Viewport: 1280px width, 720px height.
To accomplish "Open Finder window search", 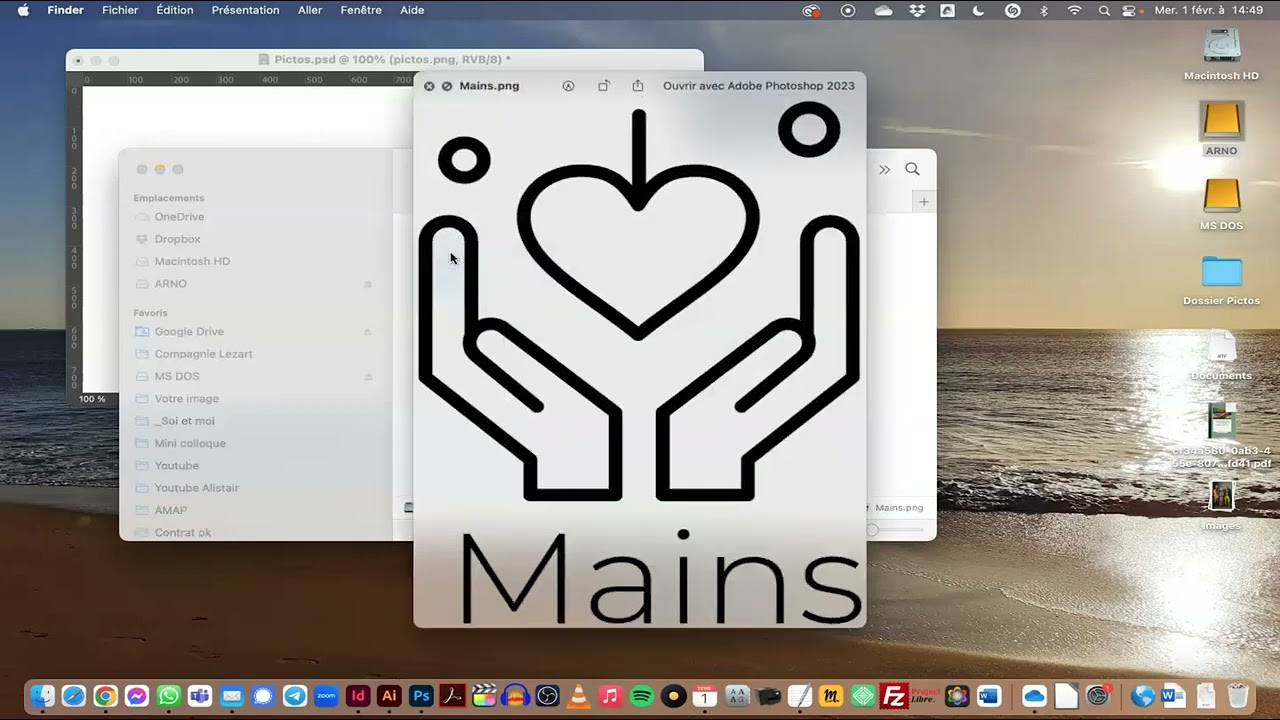I will point(912,169).
